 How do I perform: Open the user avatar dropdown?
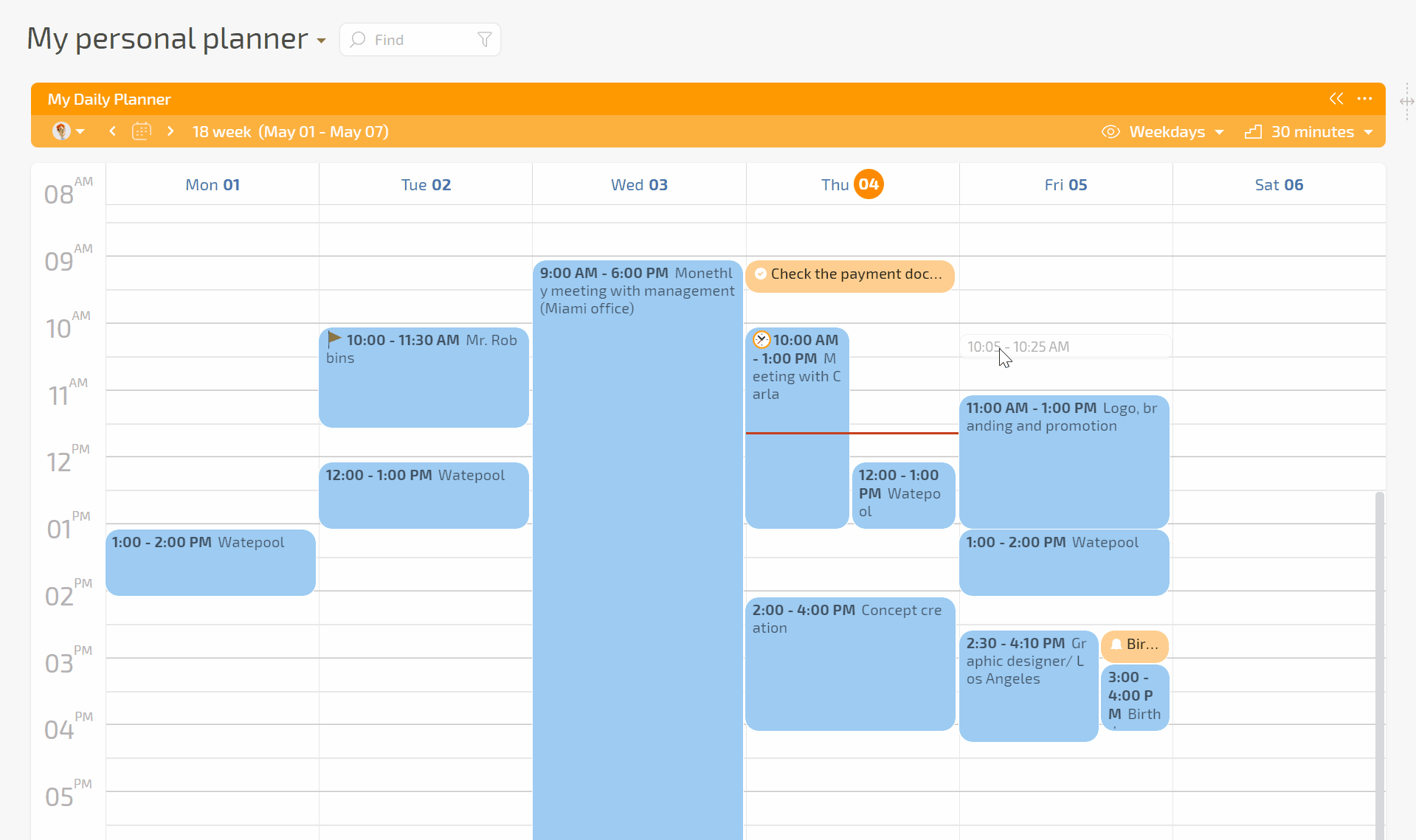tap(68, 131)
